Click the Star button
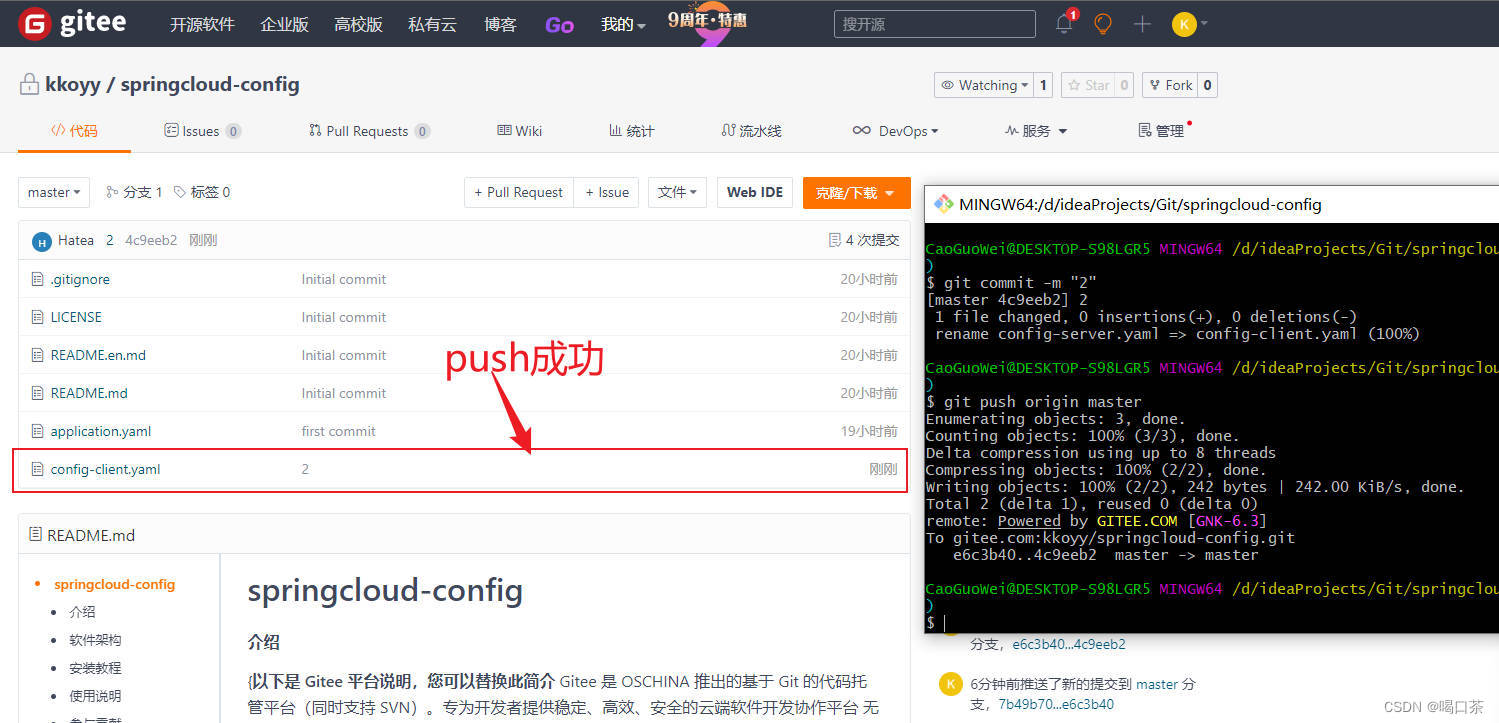Screen dimensions: 1499x723 point(1087,85)
